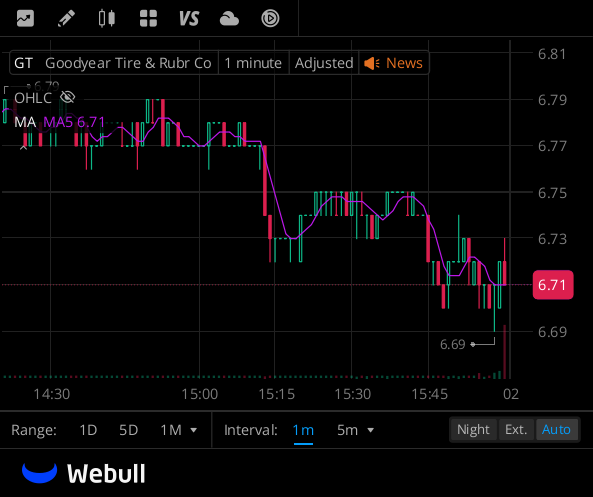The height and width of the screenshot is (497, 593).
Task: Select the 1M range
Action: click(171, 430)
